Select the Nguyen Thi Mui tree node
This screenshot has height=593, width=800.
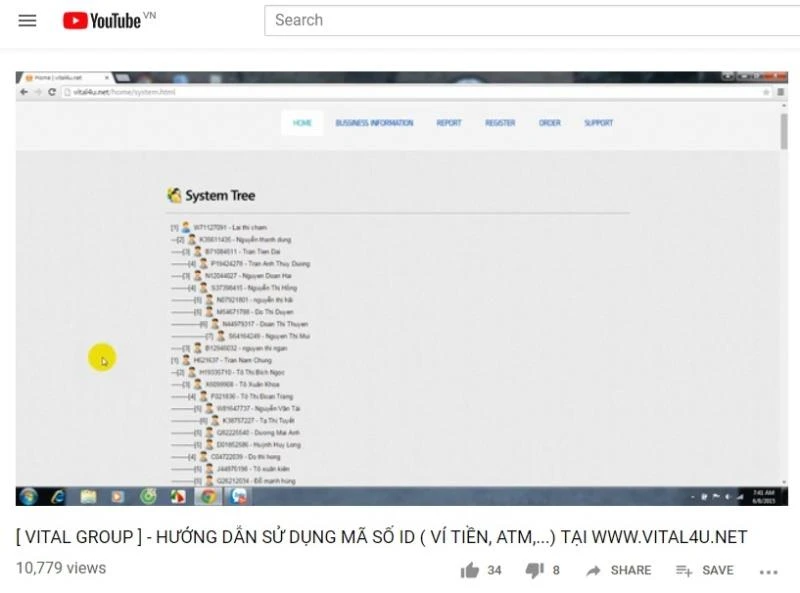pos(269,336)
